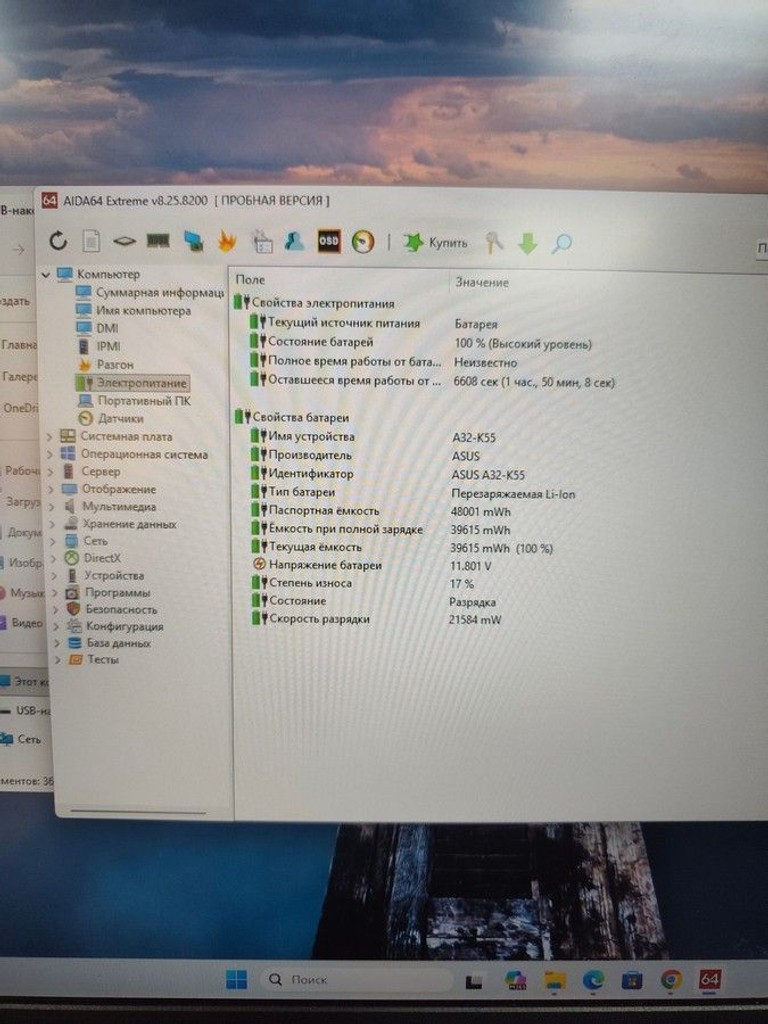
Task: Click the license key toolbar icon
Action: 494,243
